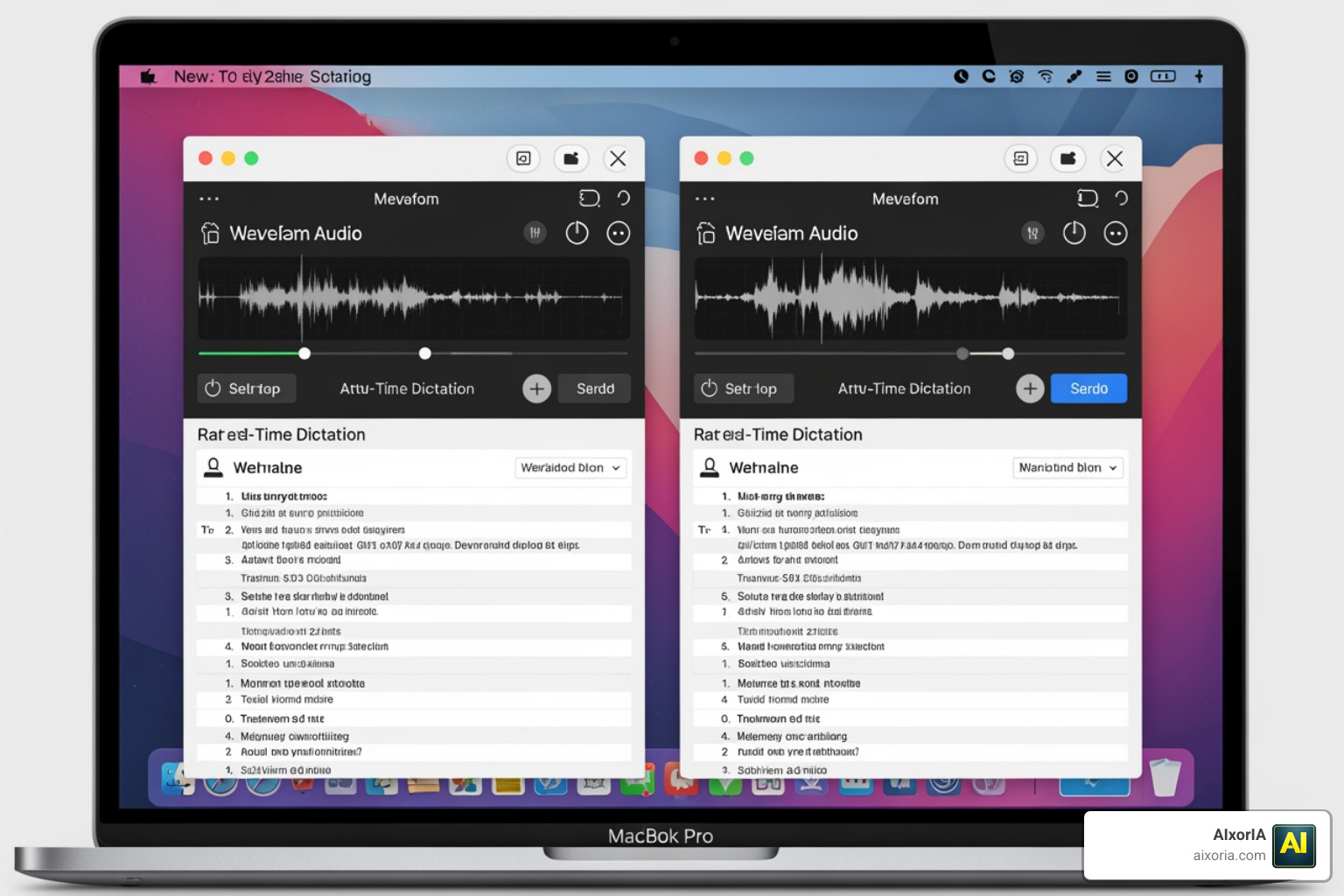
Task: Click the plus button in right window
Action: 1031,388
